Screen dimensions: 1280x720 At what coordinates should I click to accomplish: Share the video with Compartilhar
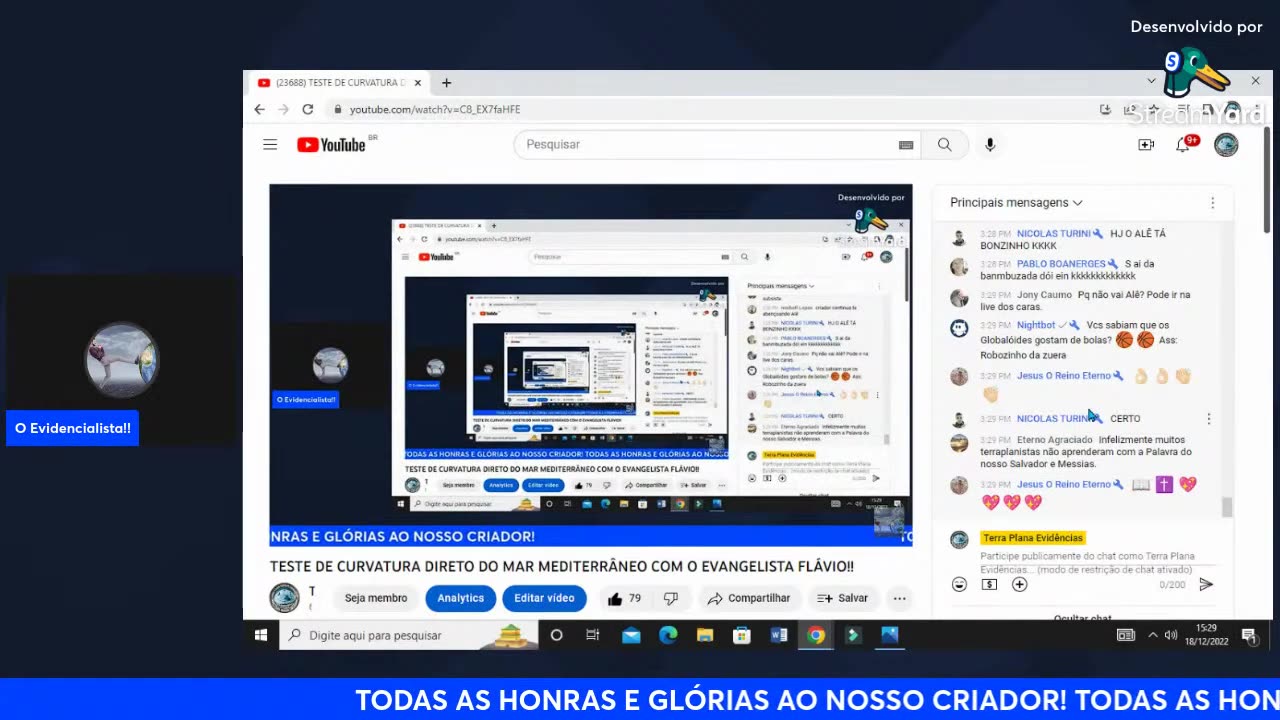pos(749,598)
